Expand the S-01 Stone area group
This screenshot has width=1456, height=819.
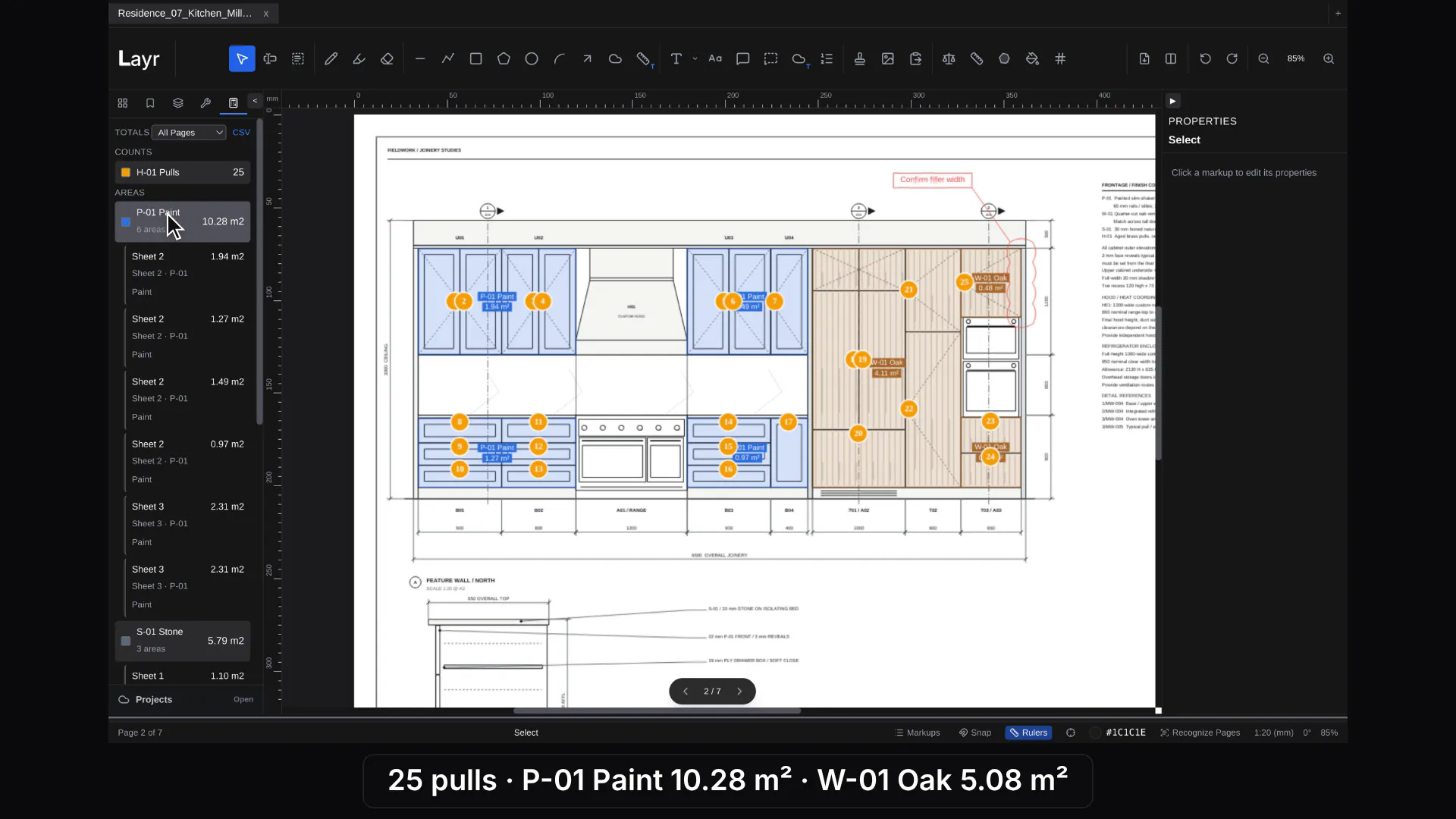182,640
